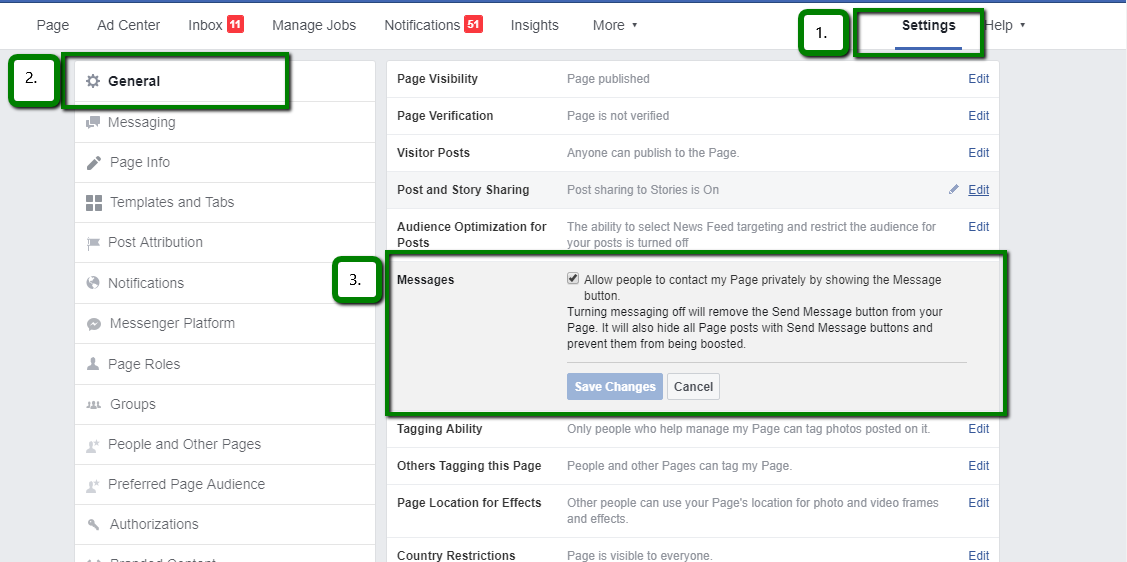Select the Settings tab
1127x562 pixels.
pyautogui.click(x=929, y=25)
